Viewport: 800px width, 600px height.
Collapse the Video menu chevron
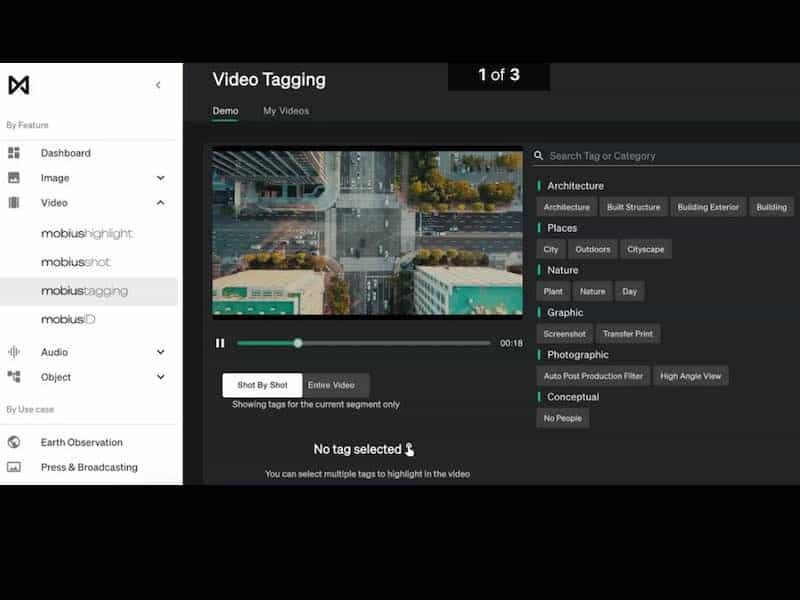pos(161,203)
